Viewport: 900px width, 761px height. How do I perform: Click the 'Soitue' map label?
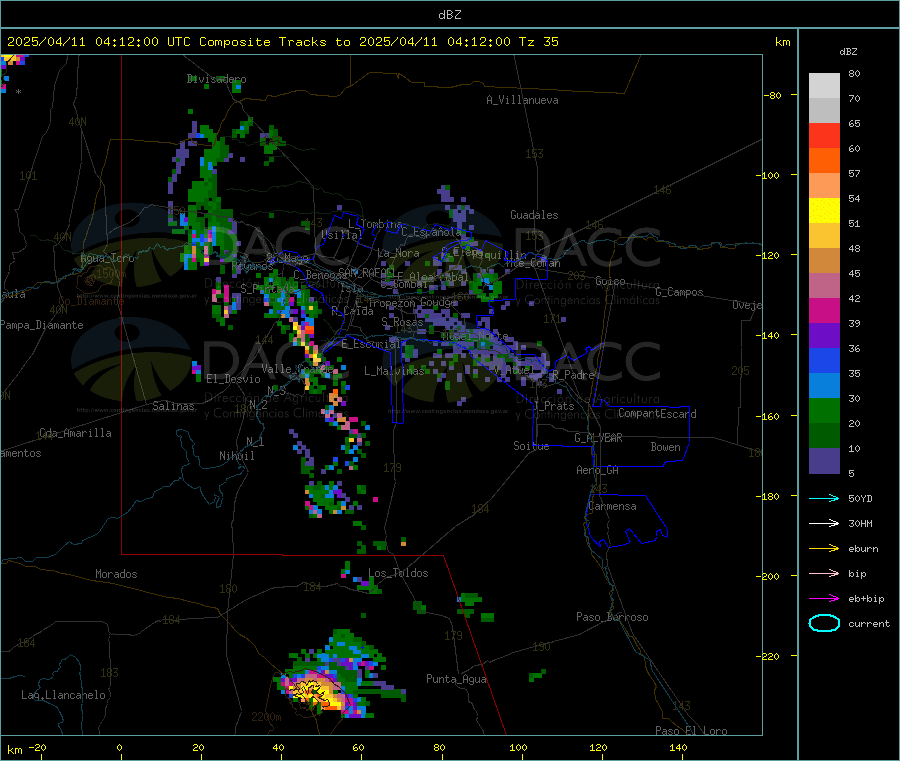(x=531, y=446)
